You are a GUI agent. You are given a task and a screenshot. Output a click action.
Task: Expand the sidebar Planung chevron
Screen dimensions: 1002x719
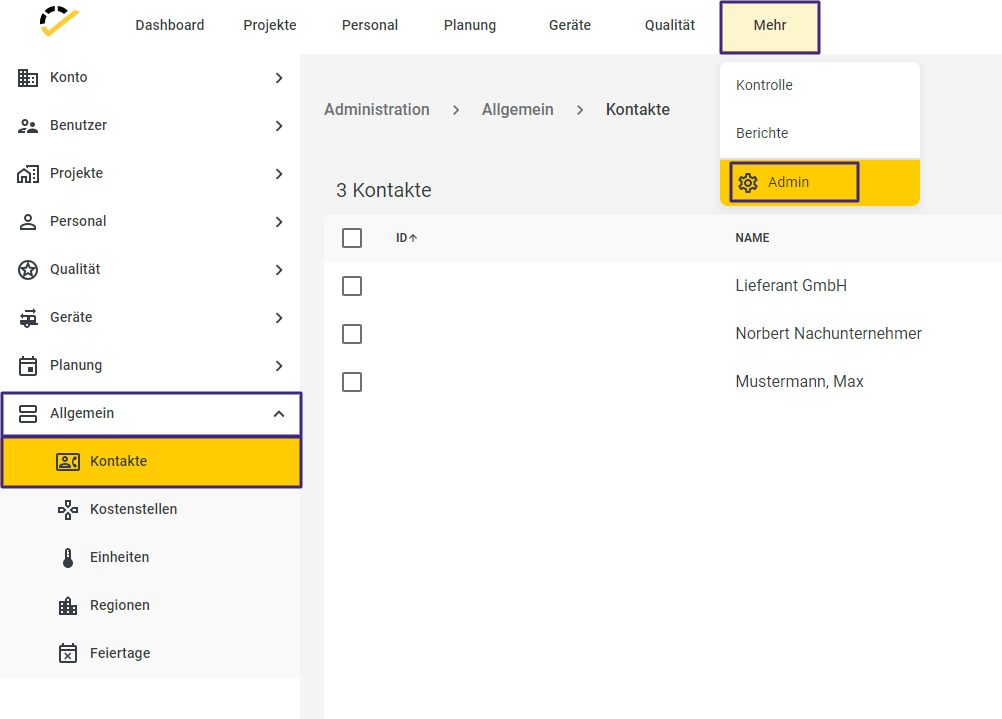(279, 366)
